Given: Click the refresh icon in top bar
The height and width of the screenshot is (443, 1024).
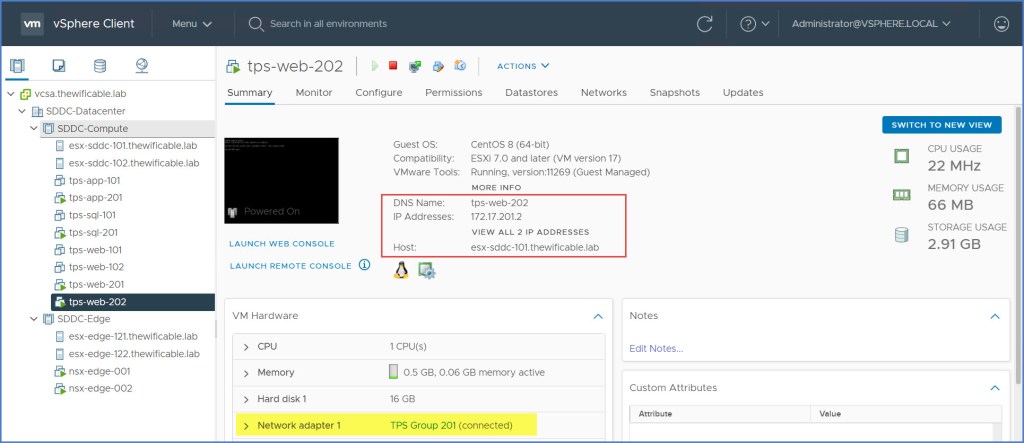Looking at the screenshot, I should (704, 23).
